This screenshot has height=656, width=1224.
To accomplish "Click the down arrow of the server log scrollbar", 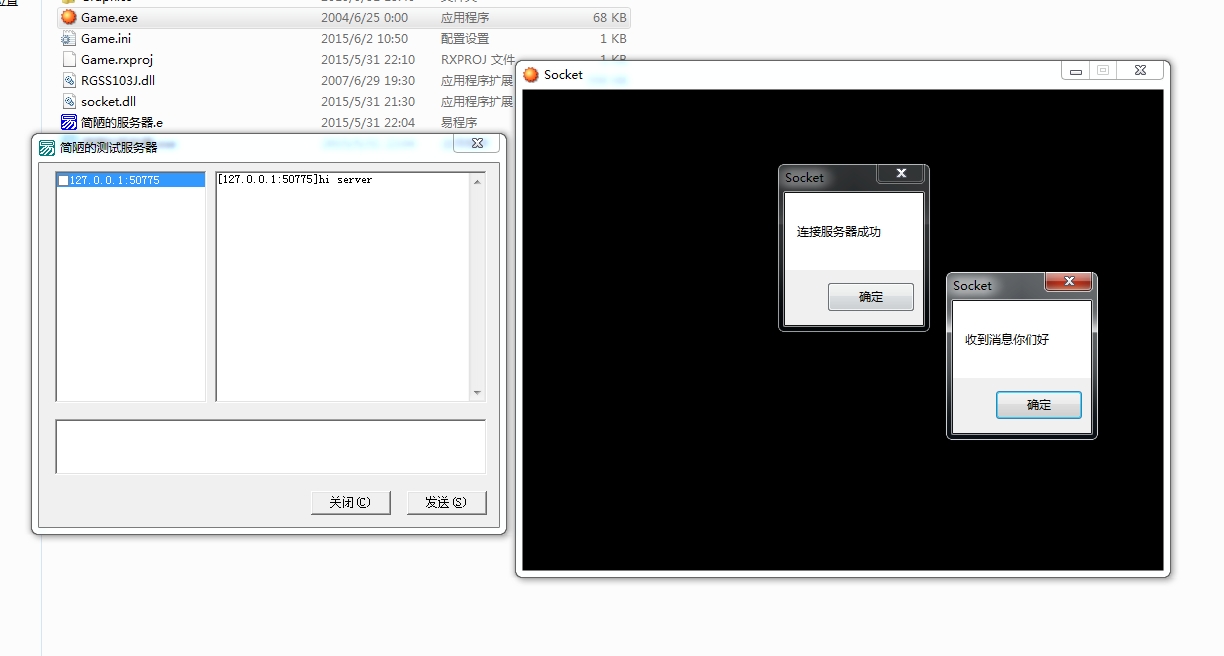I will click(478, 394).
